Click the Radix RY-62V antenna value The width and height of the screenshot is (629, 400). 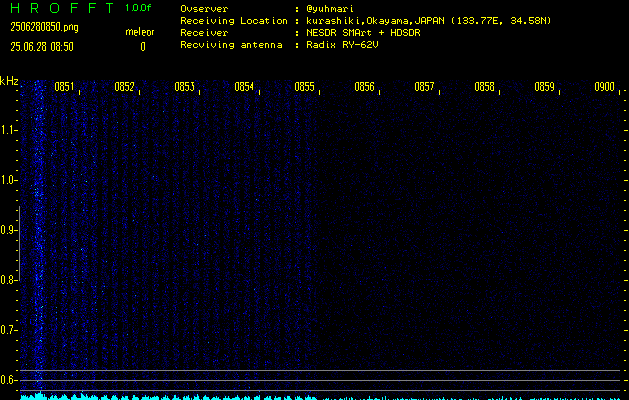[x=342, y=45]
